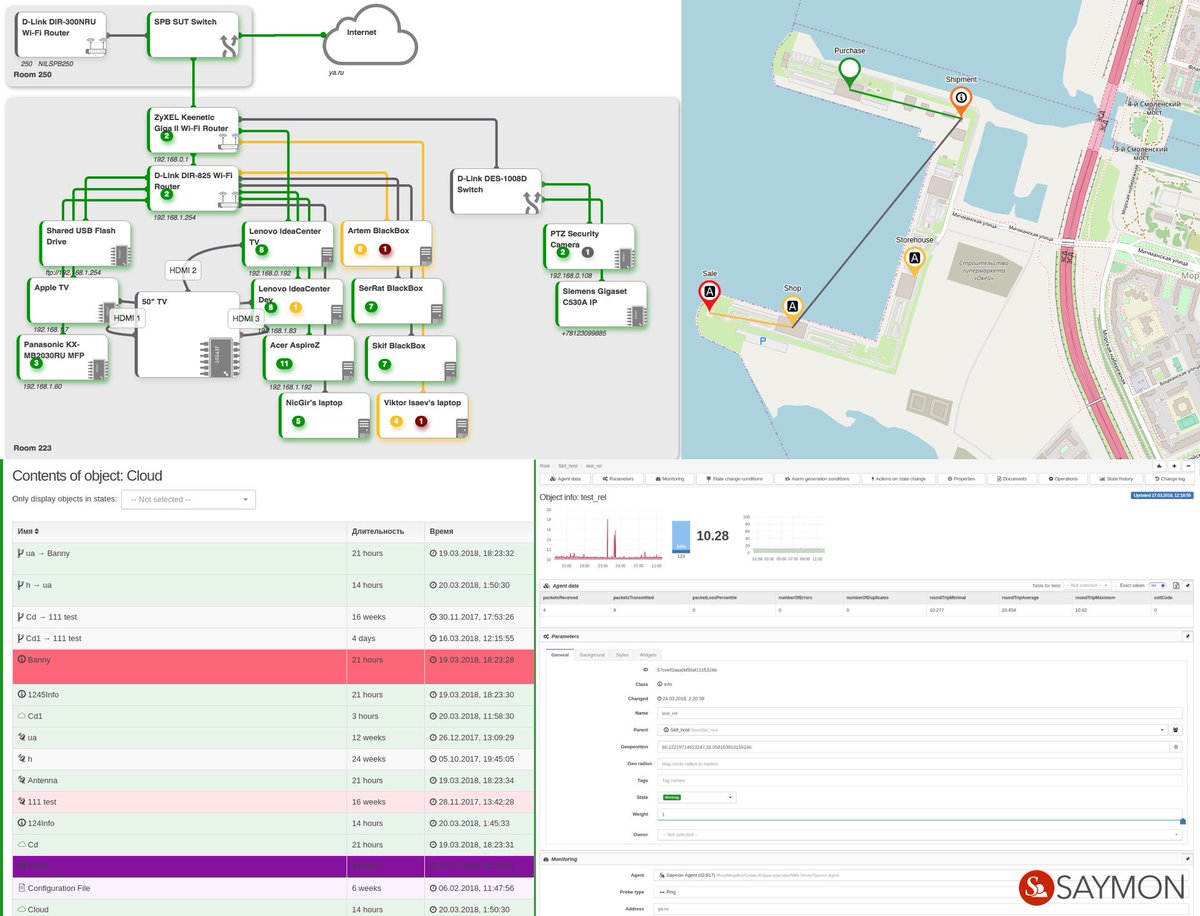Screen dimensions: 1200x916
Task: Open the Acer AspireZ node
Action: tap(309, 359)
